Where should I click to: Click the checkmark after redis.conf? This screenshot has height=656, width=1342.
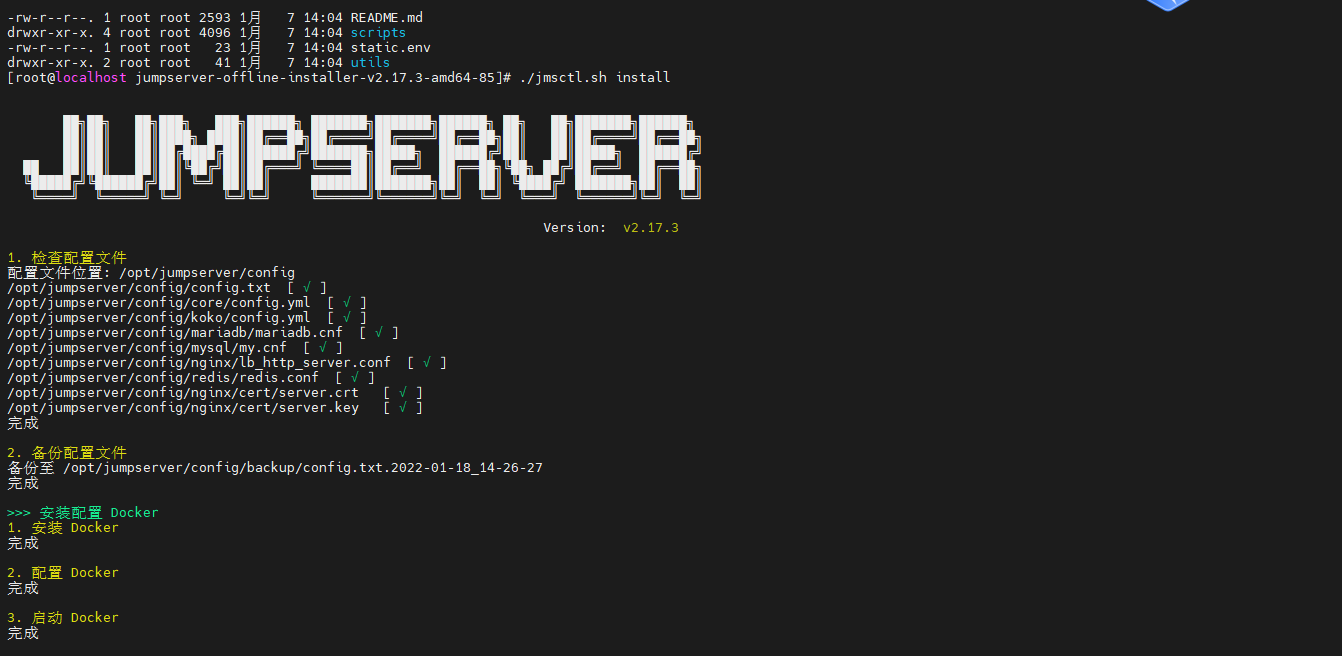(x=355, y=377)
